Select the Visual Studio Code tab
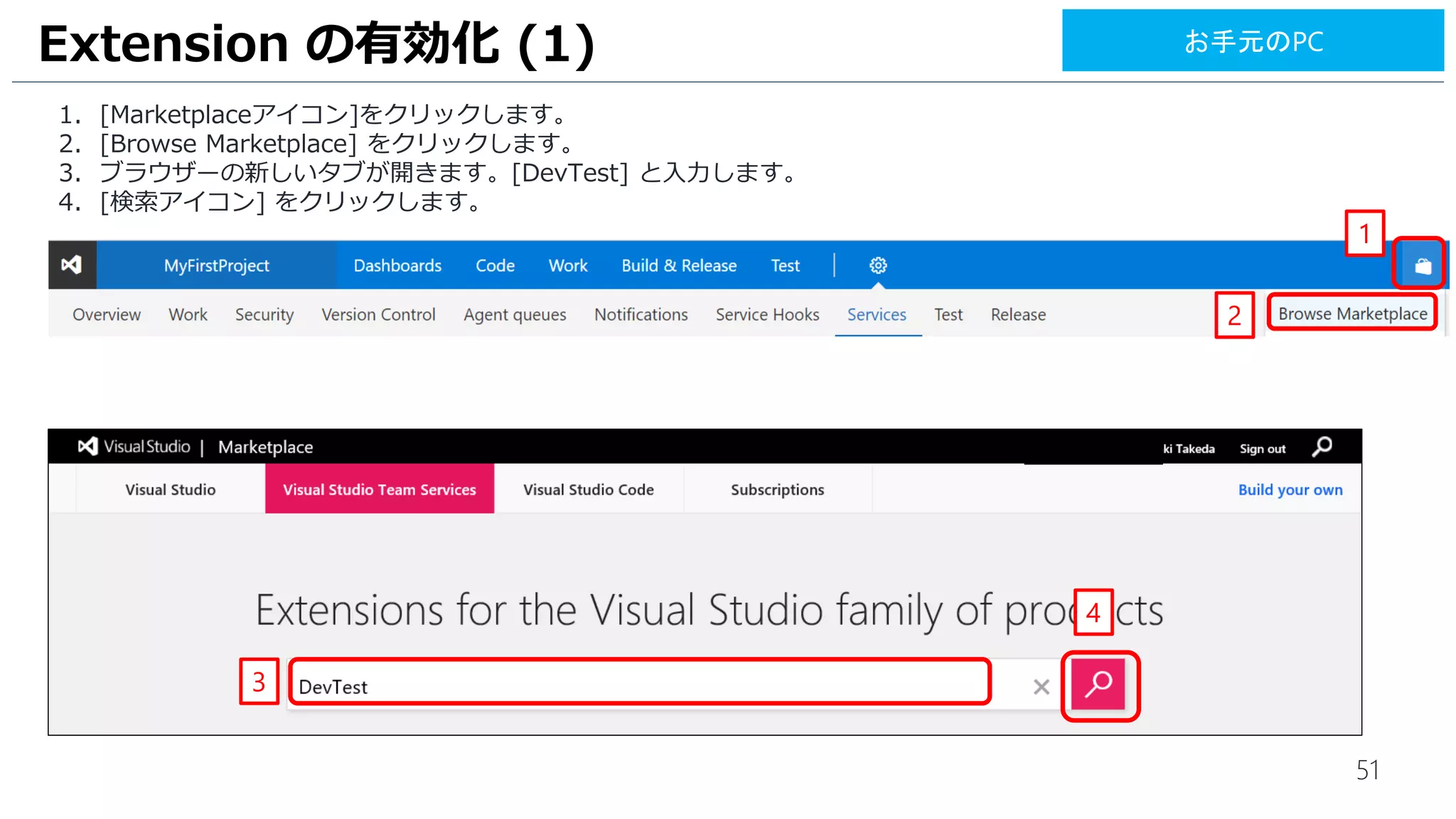Image resolution: width=1456 pixels, height=819 pixels. coord(589,489)
